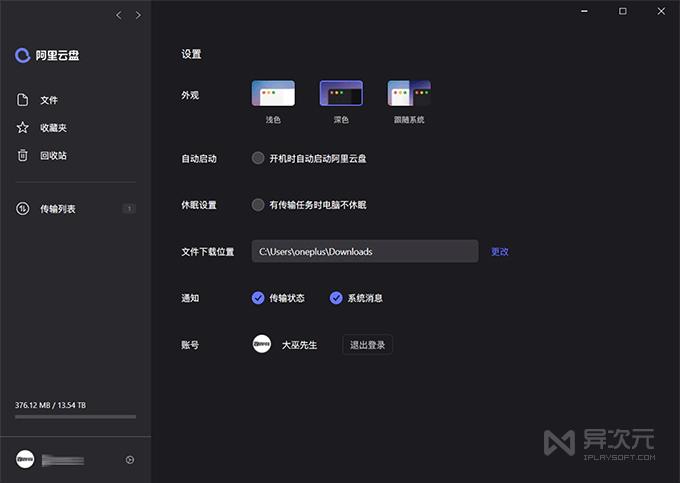This screenshot has width=680, height=483.
Task: Click the settings gear beside username
Action: [x=130, y=460]
